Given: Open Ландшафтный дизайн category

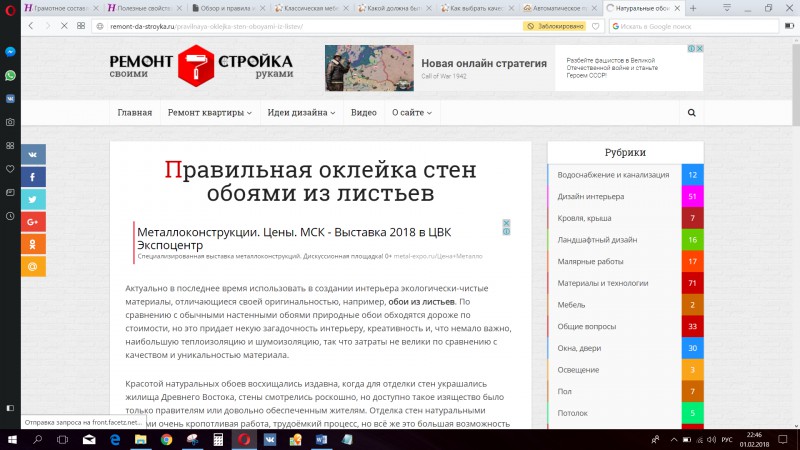Looking at the screenshot, I should pyautogui.click(x=597, y=240).
